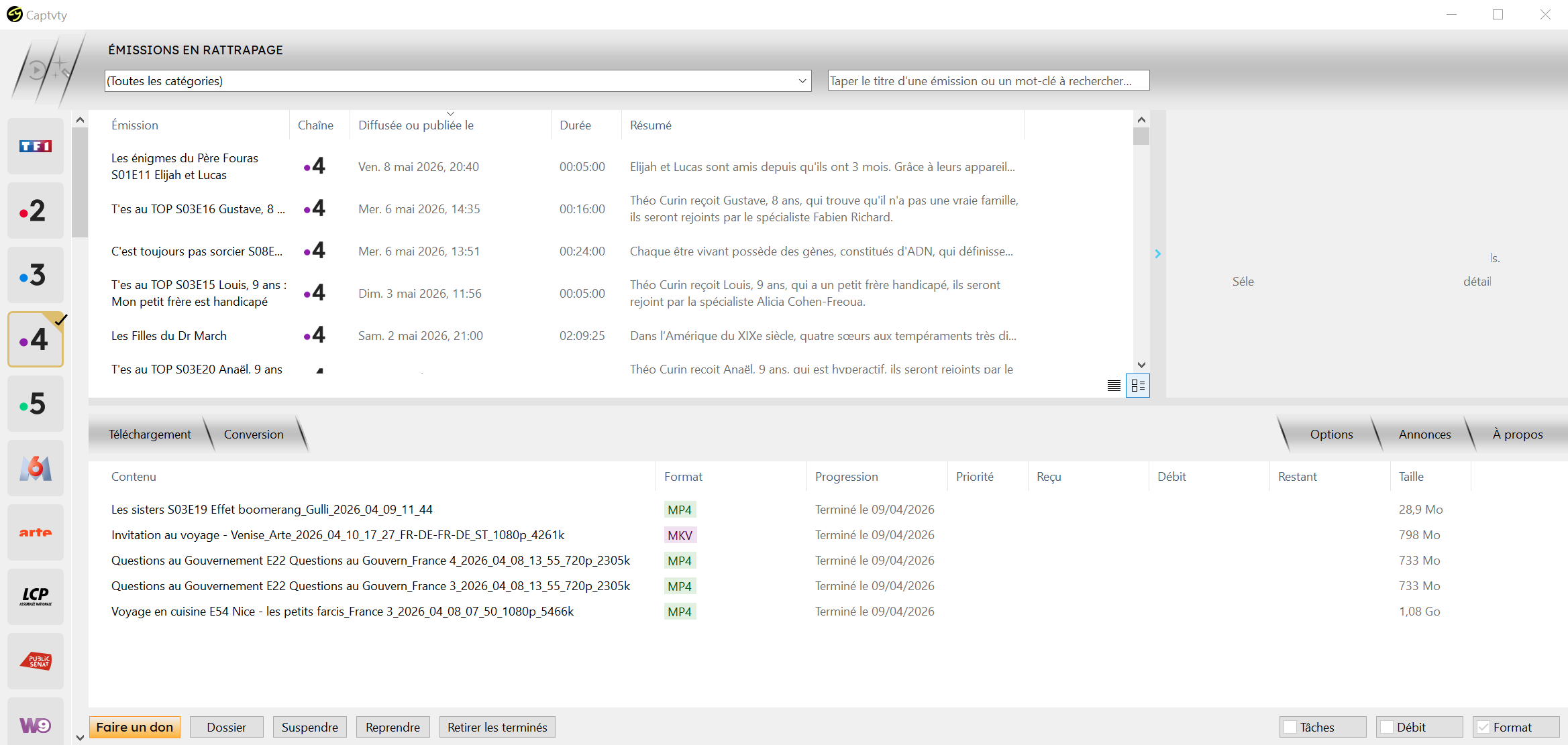Expand the details panel blue arrow
Viewport: 1568px width, 745px height.
click(1157, 253)
